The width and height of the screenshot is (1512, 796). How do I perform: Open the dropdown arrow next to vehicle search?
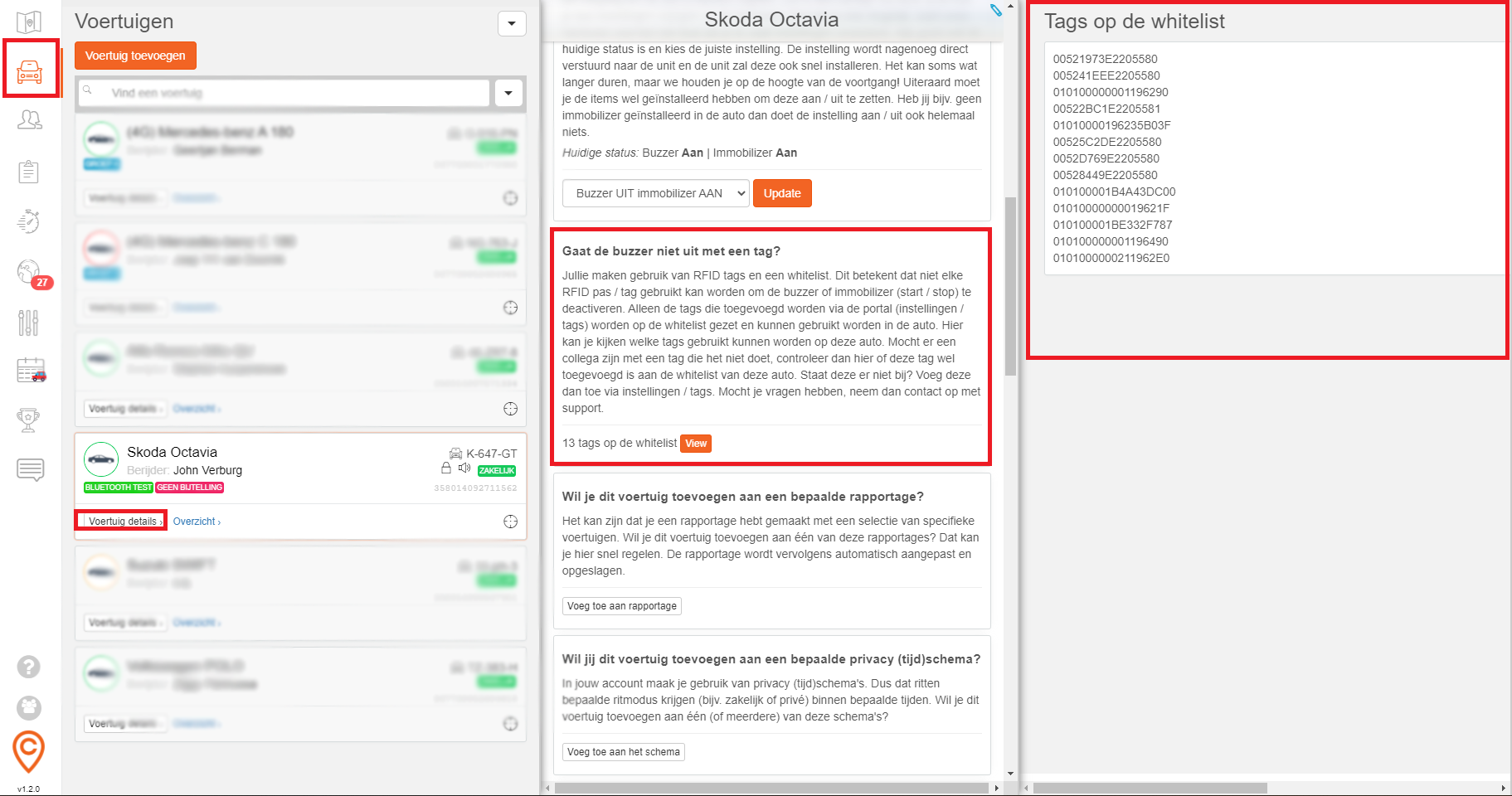pyautogui.click(x=508, y=93)
